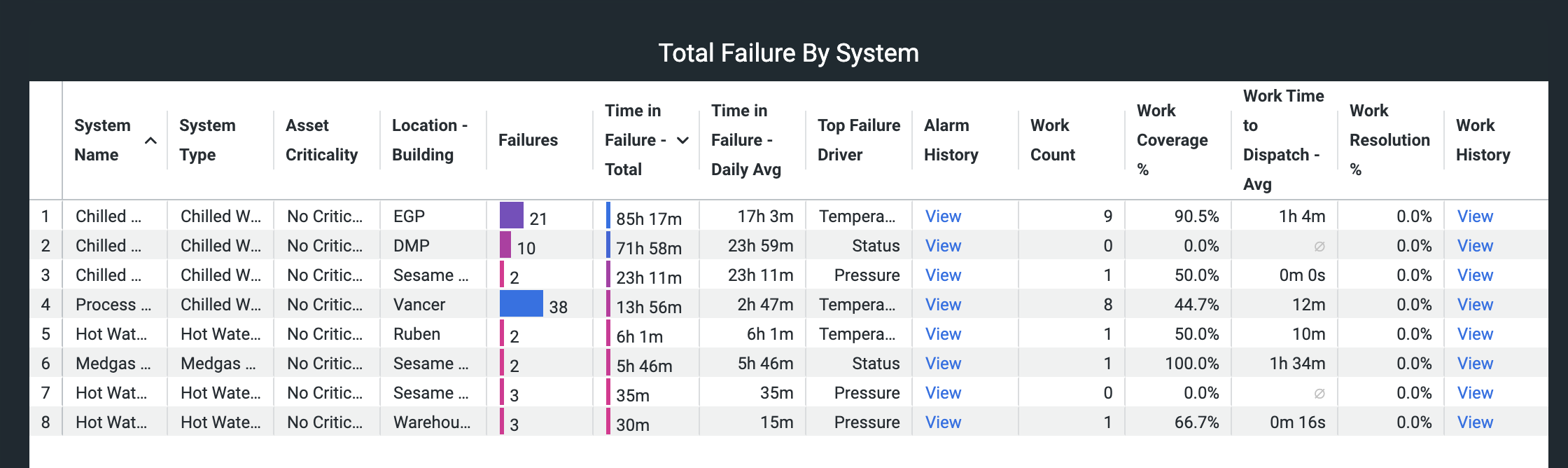Click the Work Coverage % column header
The width and height of the screenshot is (1568, 468).
1172,140
